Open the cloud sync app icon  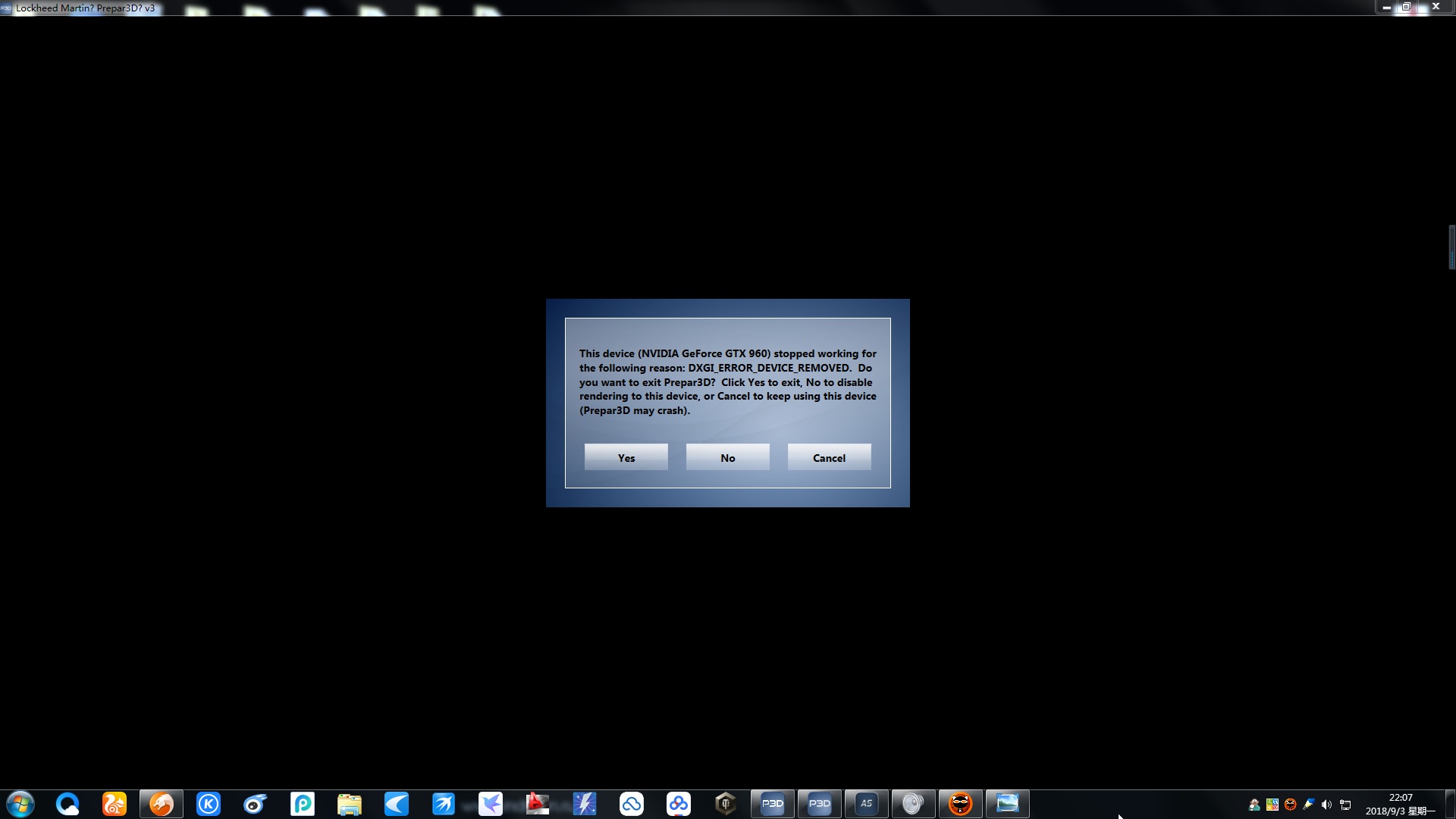[x=632, y=804]
